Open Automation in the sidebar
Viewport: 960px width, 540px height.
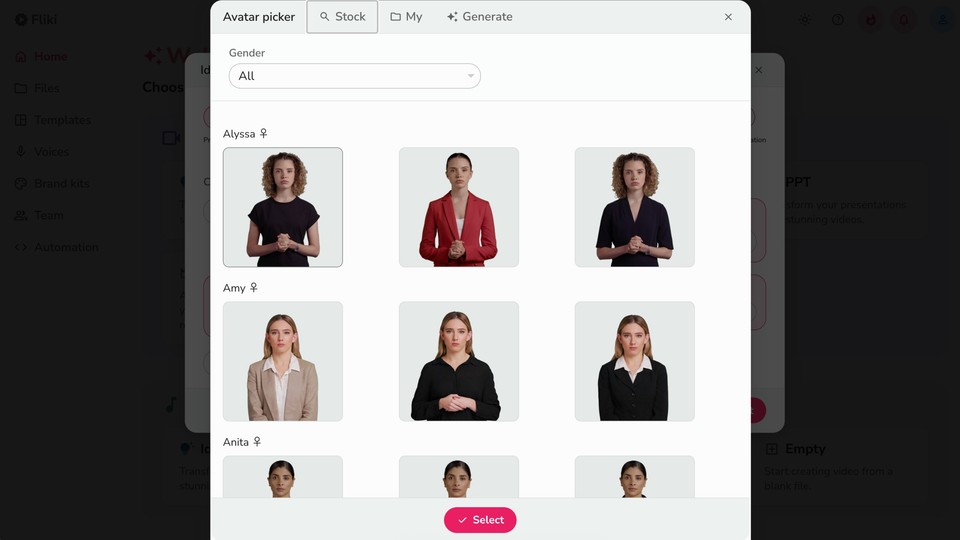coord(56,247)
